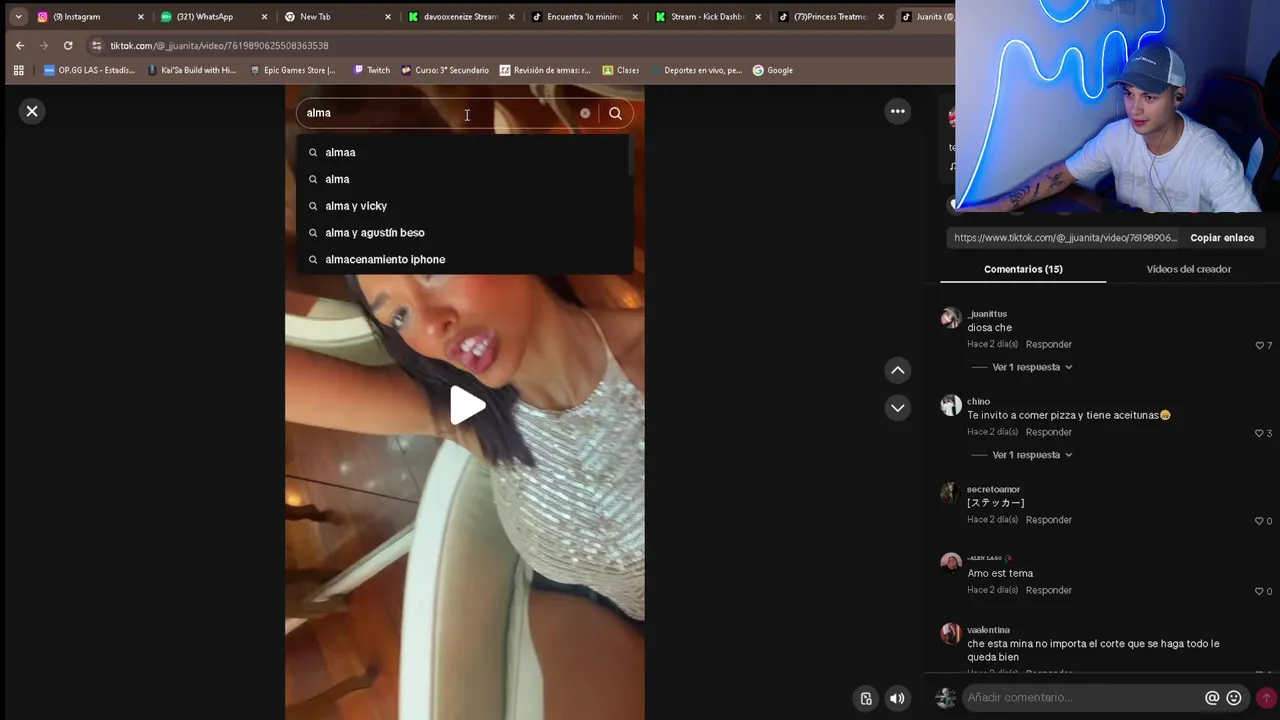Post the comment with red arrow button
The width and height of the screenshot is (1280, 720).
point(1266,698)
